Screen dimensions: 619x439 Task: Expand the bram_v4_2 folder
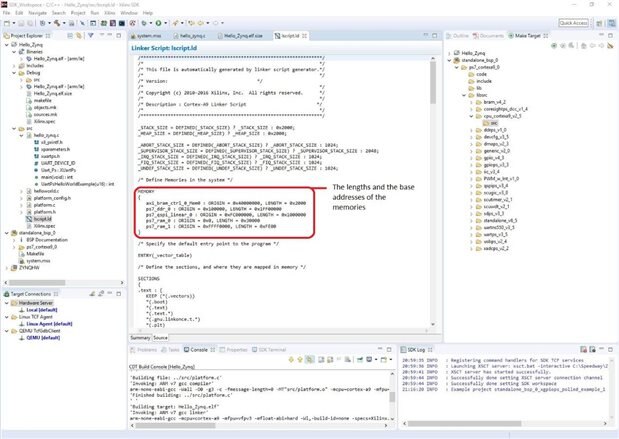point(470,102)
